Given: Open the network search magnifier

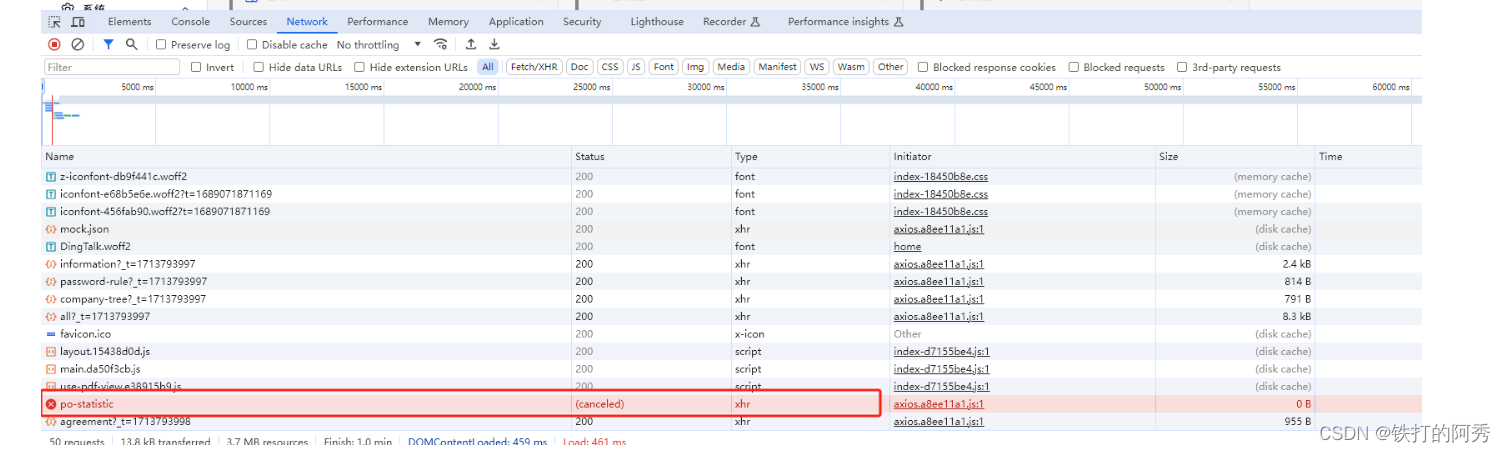Looking at the screenshot, I should (x=131, y=44).
